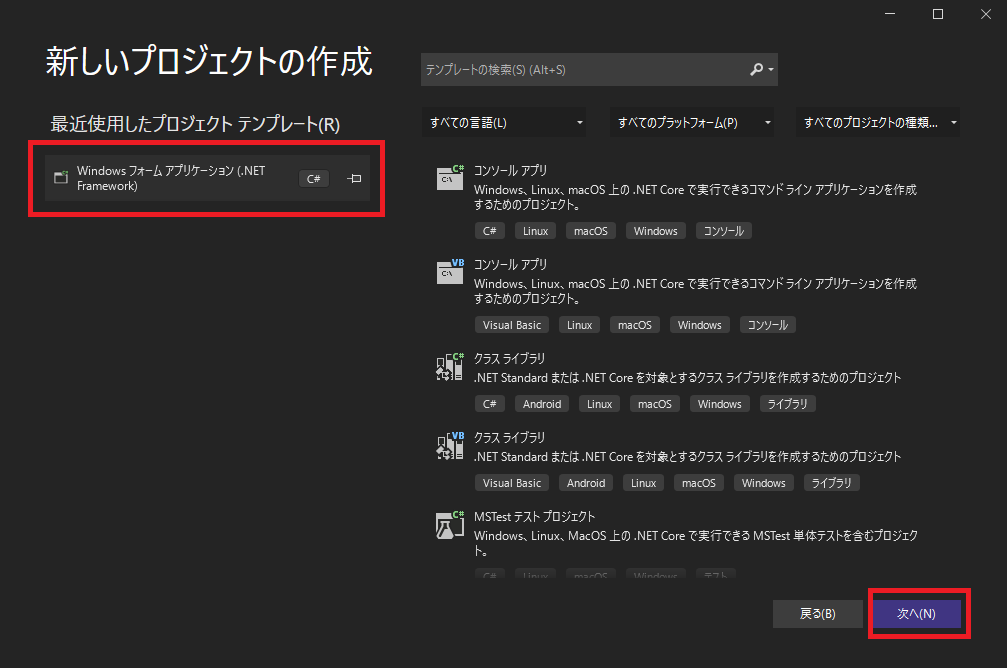Image resolution: width=1007 pixels, height=668 pixels.
Task: Click the MSTest description starting with Windows、Linux、MacOS
Action: [696, 543]
